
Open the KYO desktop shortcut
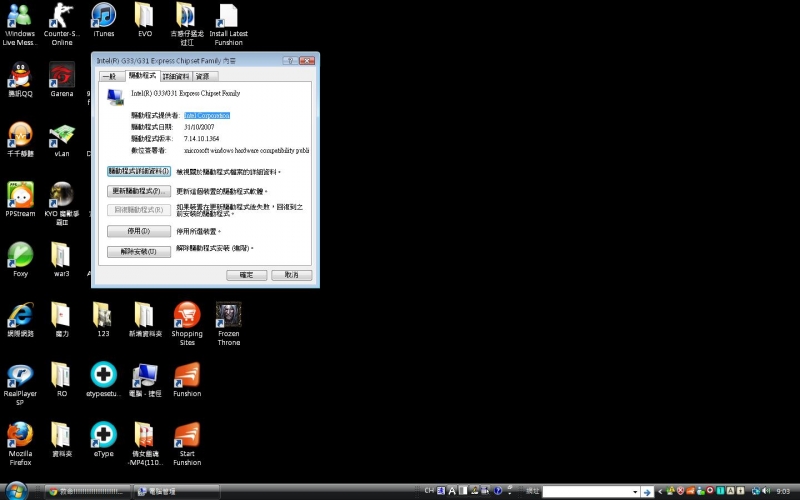pos(62,204)
